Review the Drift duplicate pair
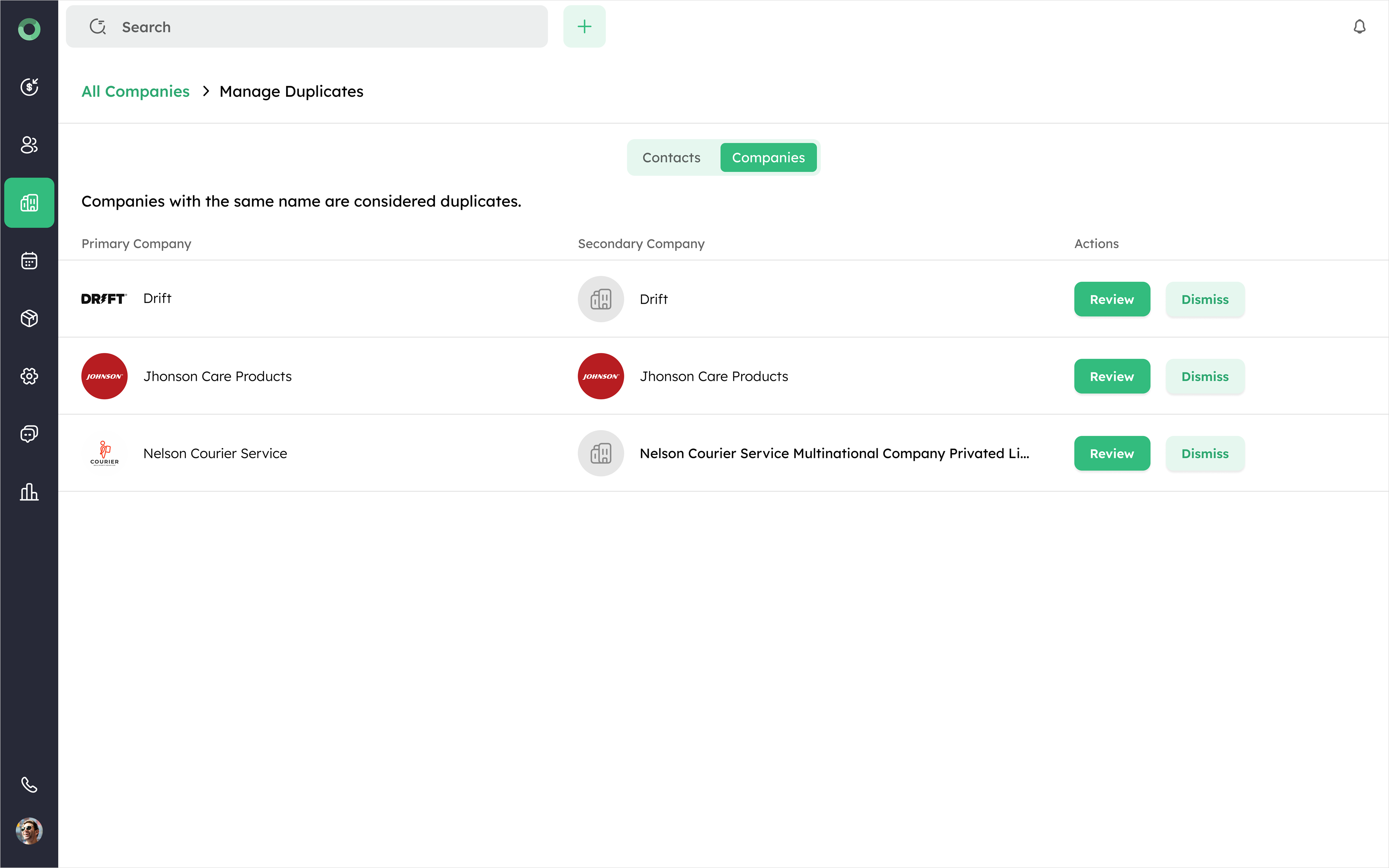This screenshot has width=1389, height=868. point(1111,299)
